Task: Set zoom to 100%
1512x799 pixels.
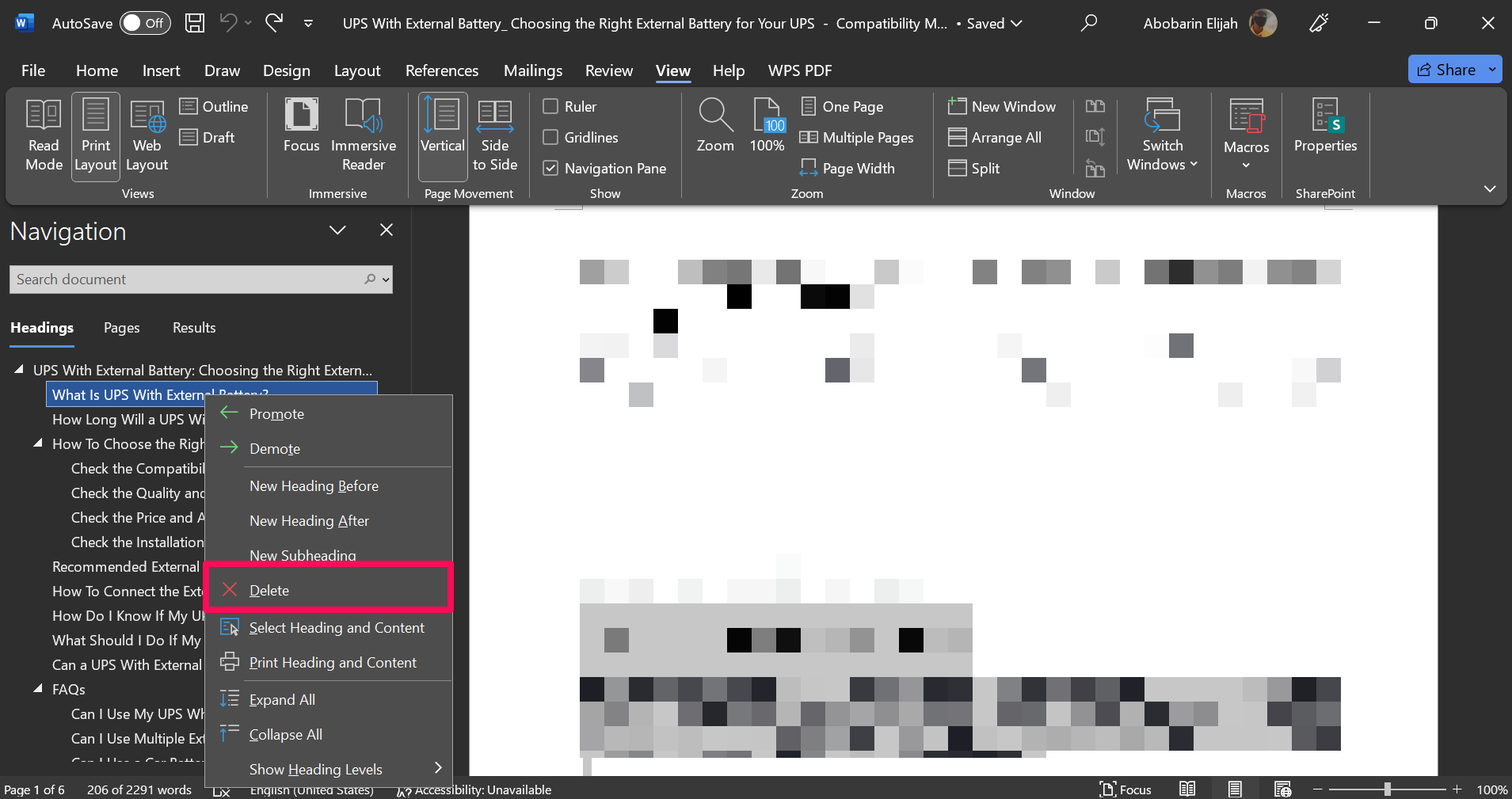Action: tap(767, 127)
